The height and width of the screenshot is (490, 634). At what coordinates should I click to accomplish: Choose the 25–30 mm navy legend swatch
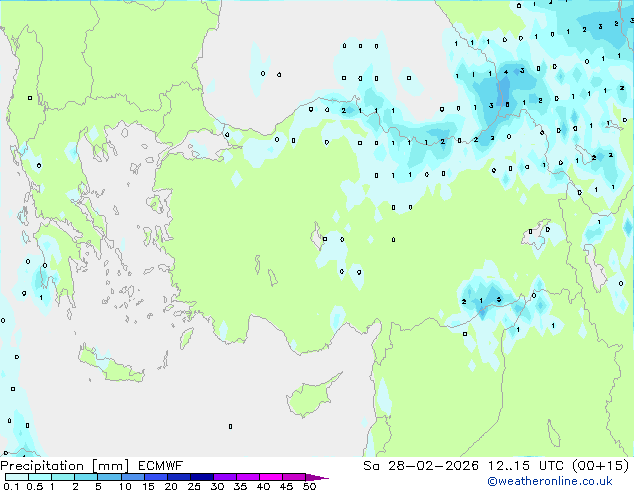pos(201,477)
